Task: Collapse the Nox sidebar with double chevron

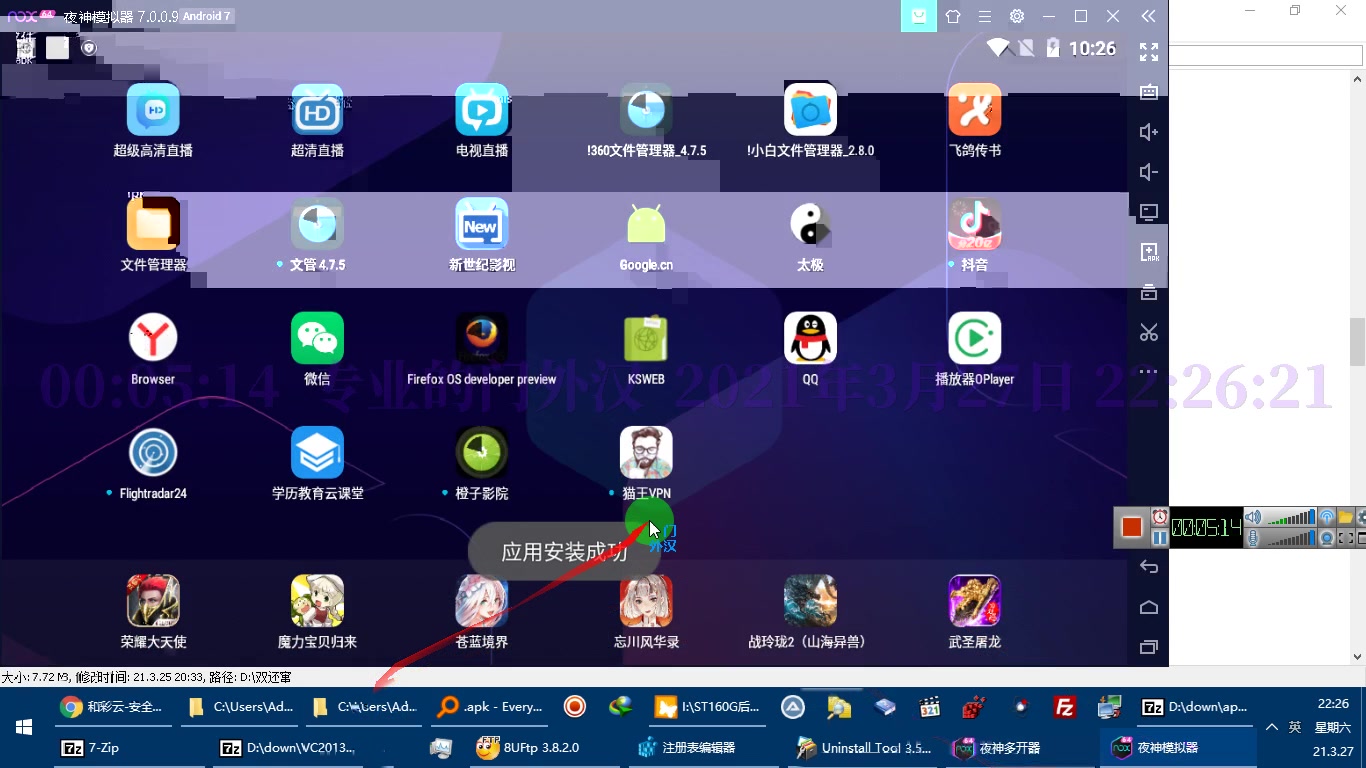Action: coord(1149,16)
